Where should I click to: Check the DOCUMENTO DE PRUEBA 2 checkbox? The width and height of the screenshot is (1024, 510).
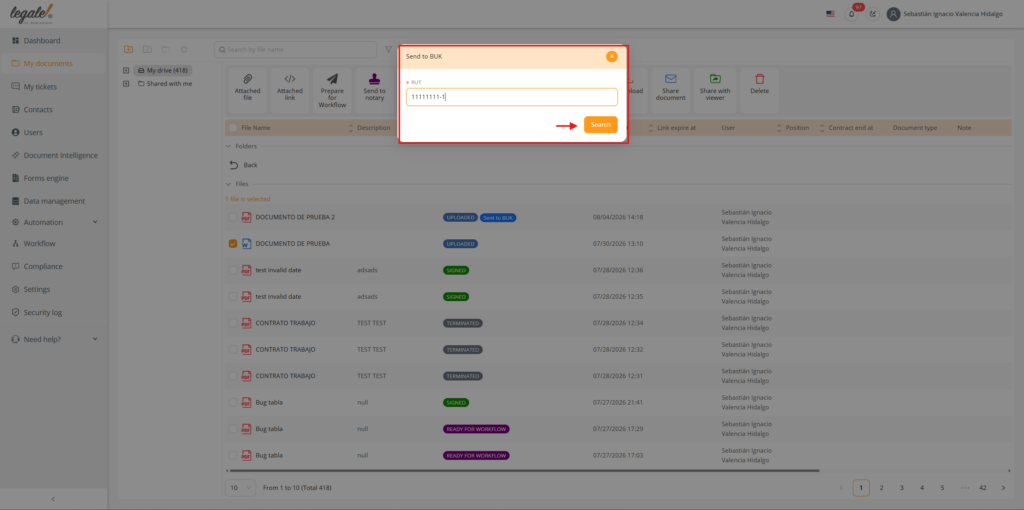tap(233, 217)
